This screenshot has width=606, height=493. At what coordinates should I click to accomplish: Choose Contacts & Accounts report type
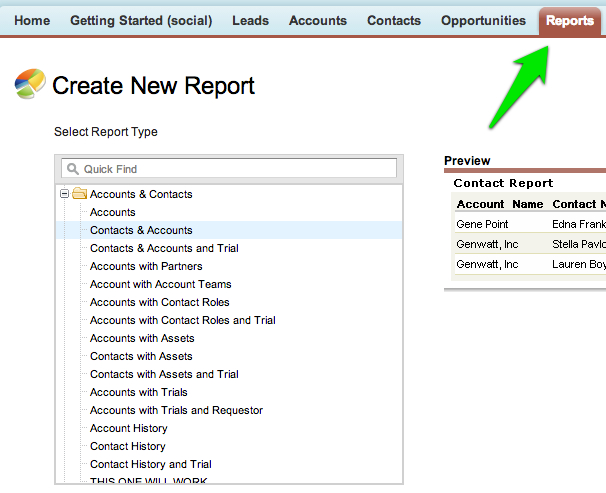141,230
